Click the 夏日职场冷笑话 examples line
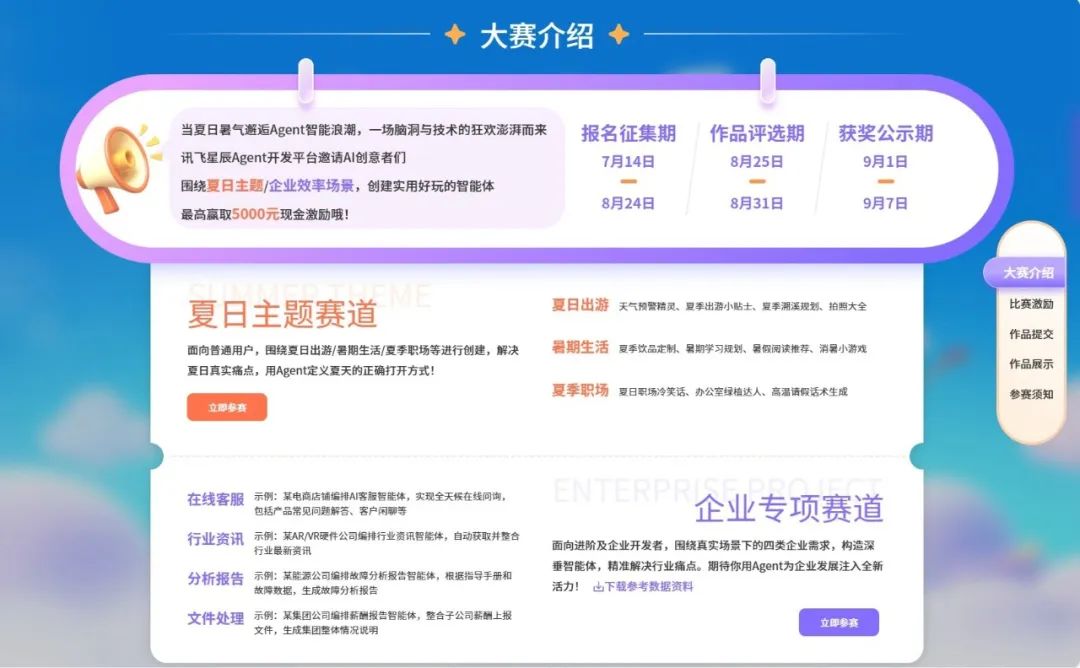 click(733, 392)
